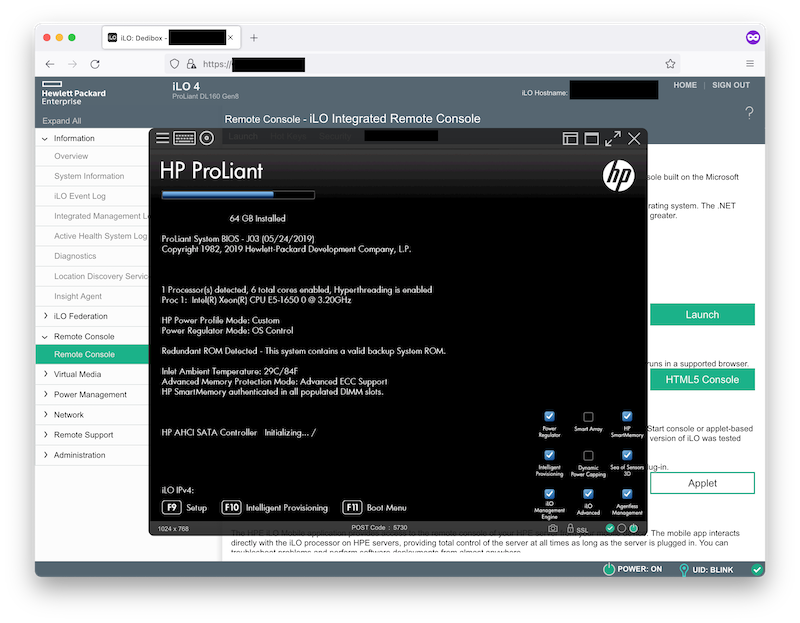Image resolution: width=800 pixels, height=623 pixels.
Task: Collapse the Remote Console section chevron
Action: (45, 337)
